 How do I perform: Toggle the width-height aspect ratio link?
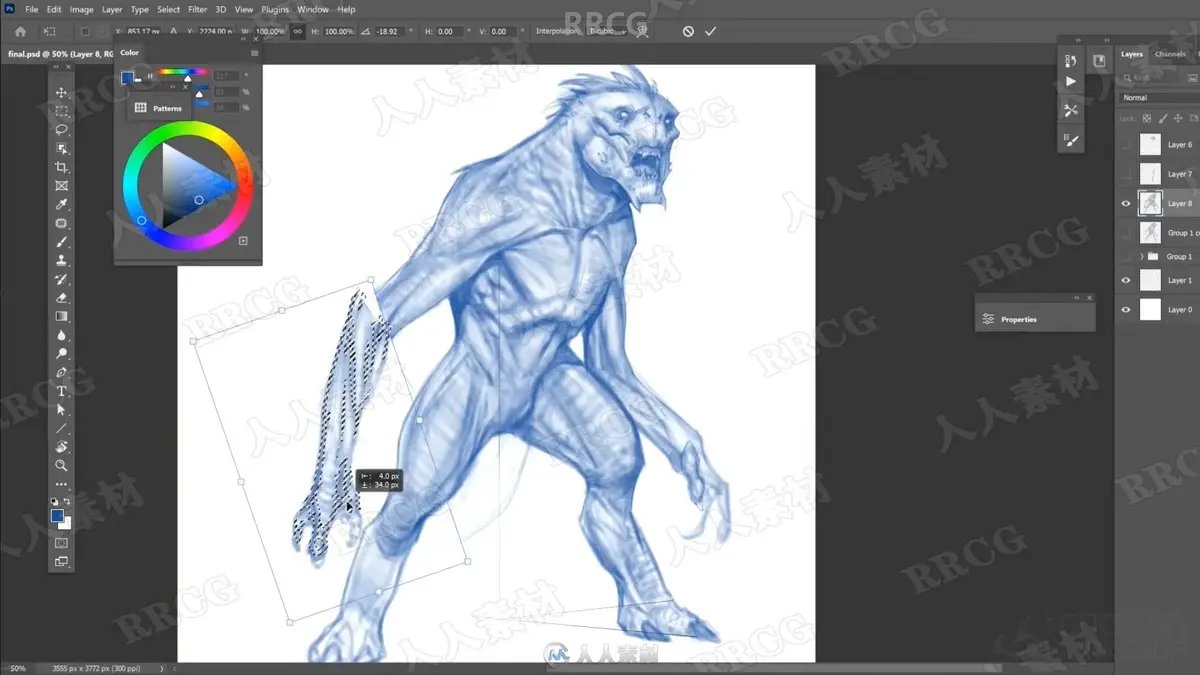tap(298, 31)
